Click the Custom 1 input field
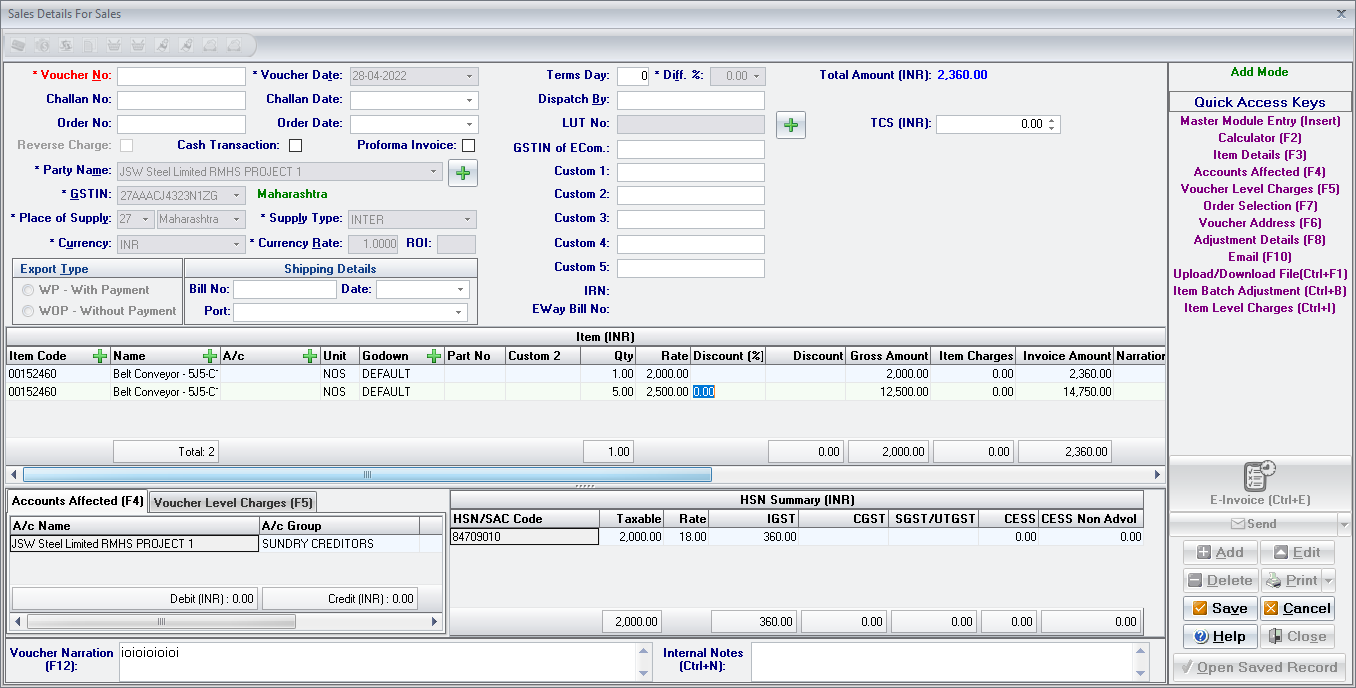The height and width of the screenshot is (688, 1356). coord(691,172)
